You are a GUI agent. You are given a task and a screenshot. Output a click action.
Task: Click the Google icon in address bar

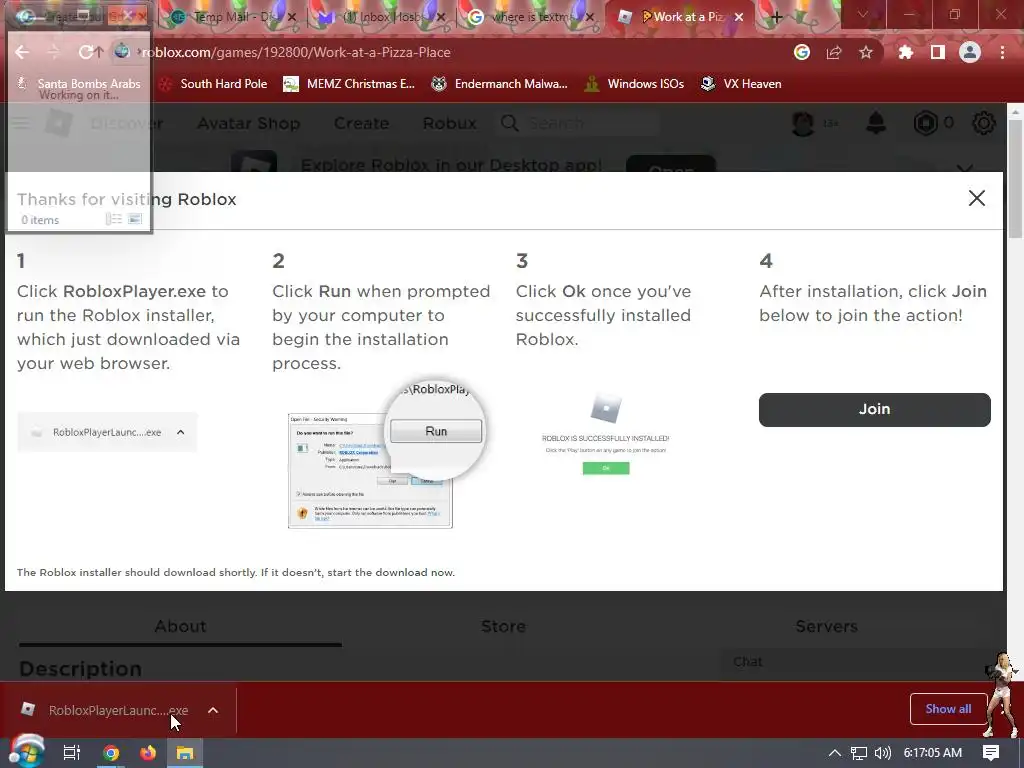click(x=802, y=52)
